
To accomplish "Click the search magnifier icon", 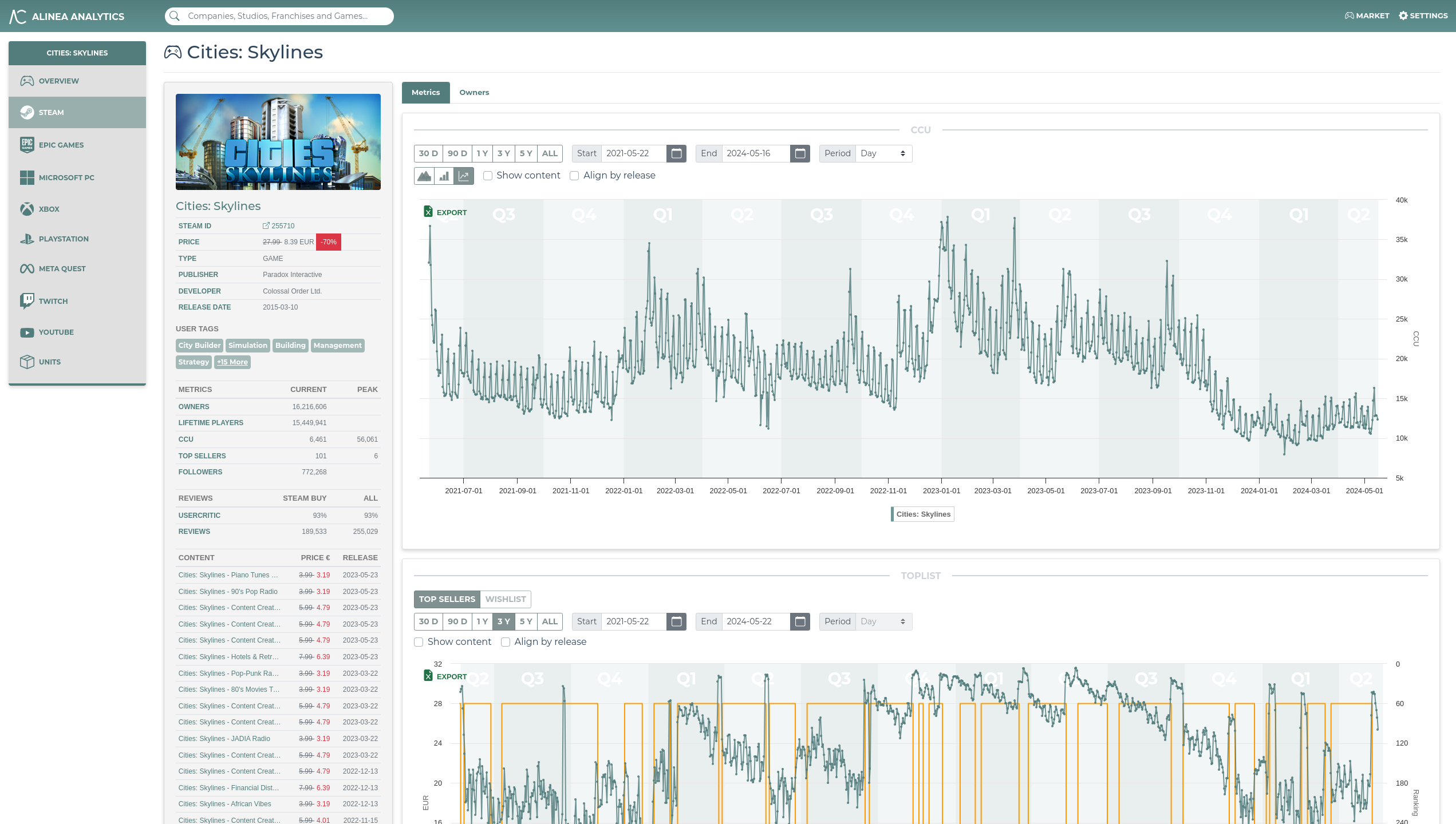I will 175,16.
